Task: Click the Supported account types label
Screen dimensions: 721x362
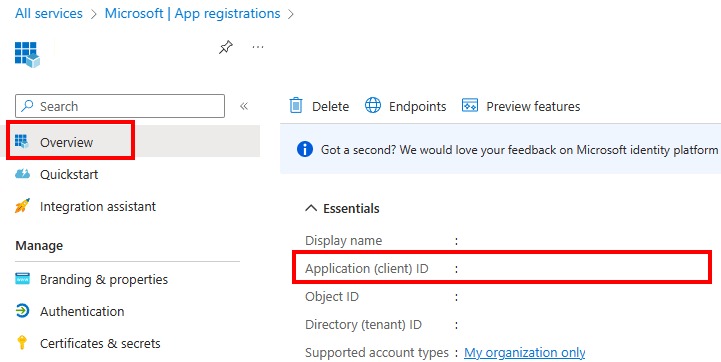Action: tap(377, 353)
